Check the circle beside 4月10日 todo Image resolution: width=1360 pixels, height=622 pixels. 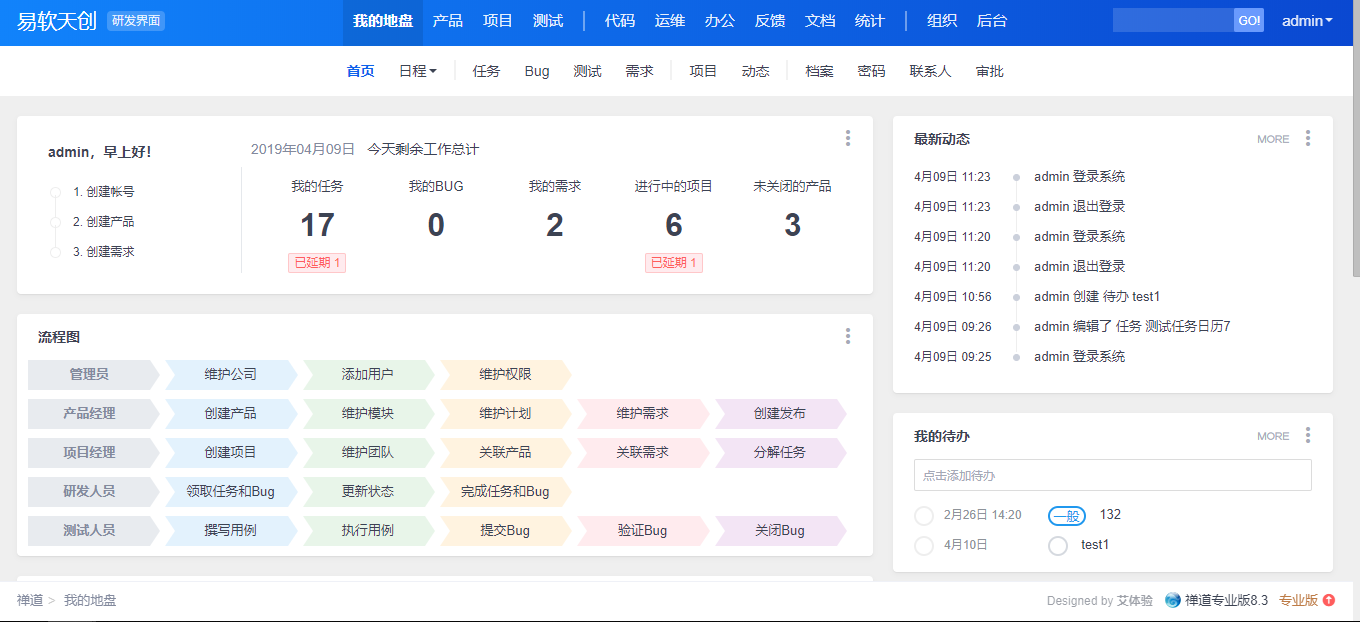[924, 546]
